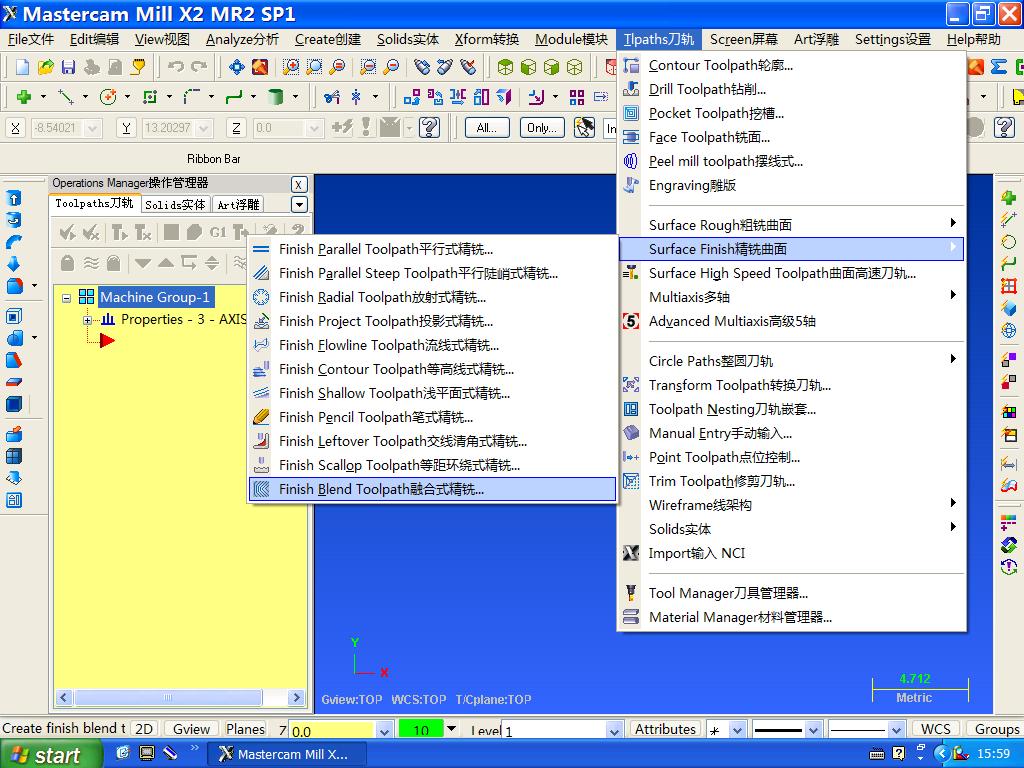Screen dimensions: 1024x768
Task: Open the Analyze menu
Action: pos(242,39)
